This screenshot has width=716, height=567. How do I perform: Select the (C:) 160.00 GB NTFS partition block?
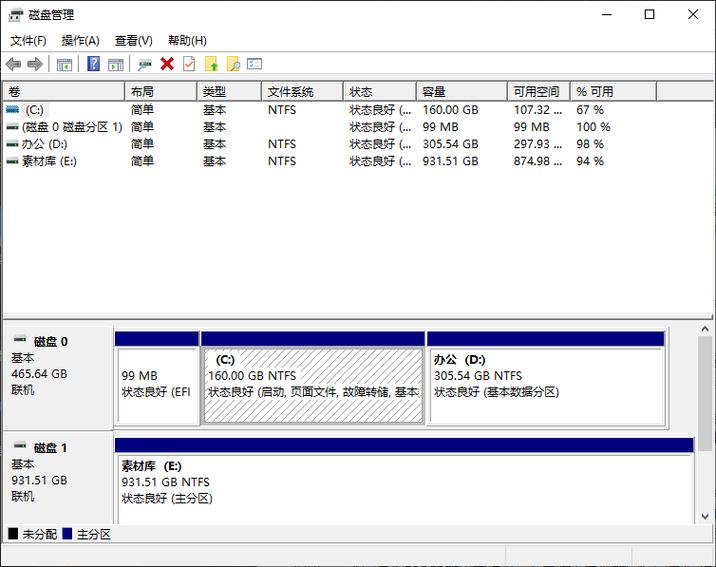[313, 379]
